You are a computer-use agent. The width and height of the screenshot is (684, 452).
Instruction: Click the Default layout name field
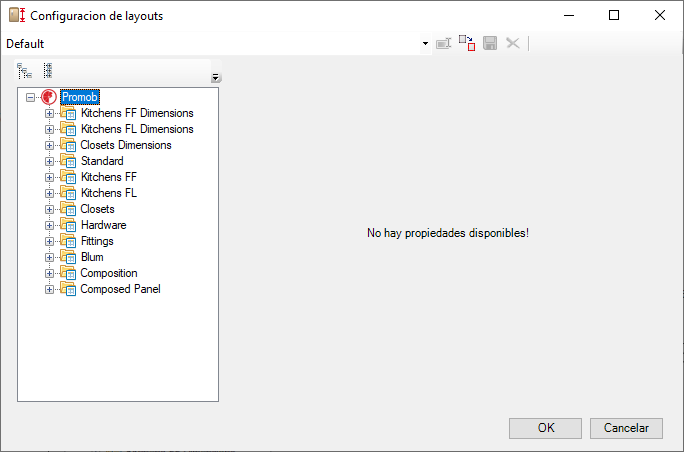tap(212, 44)
